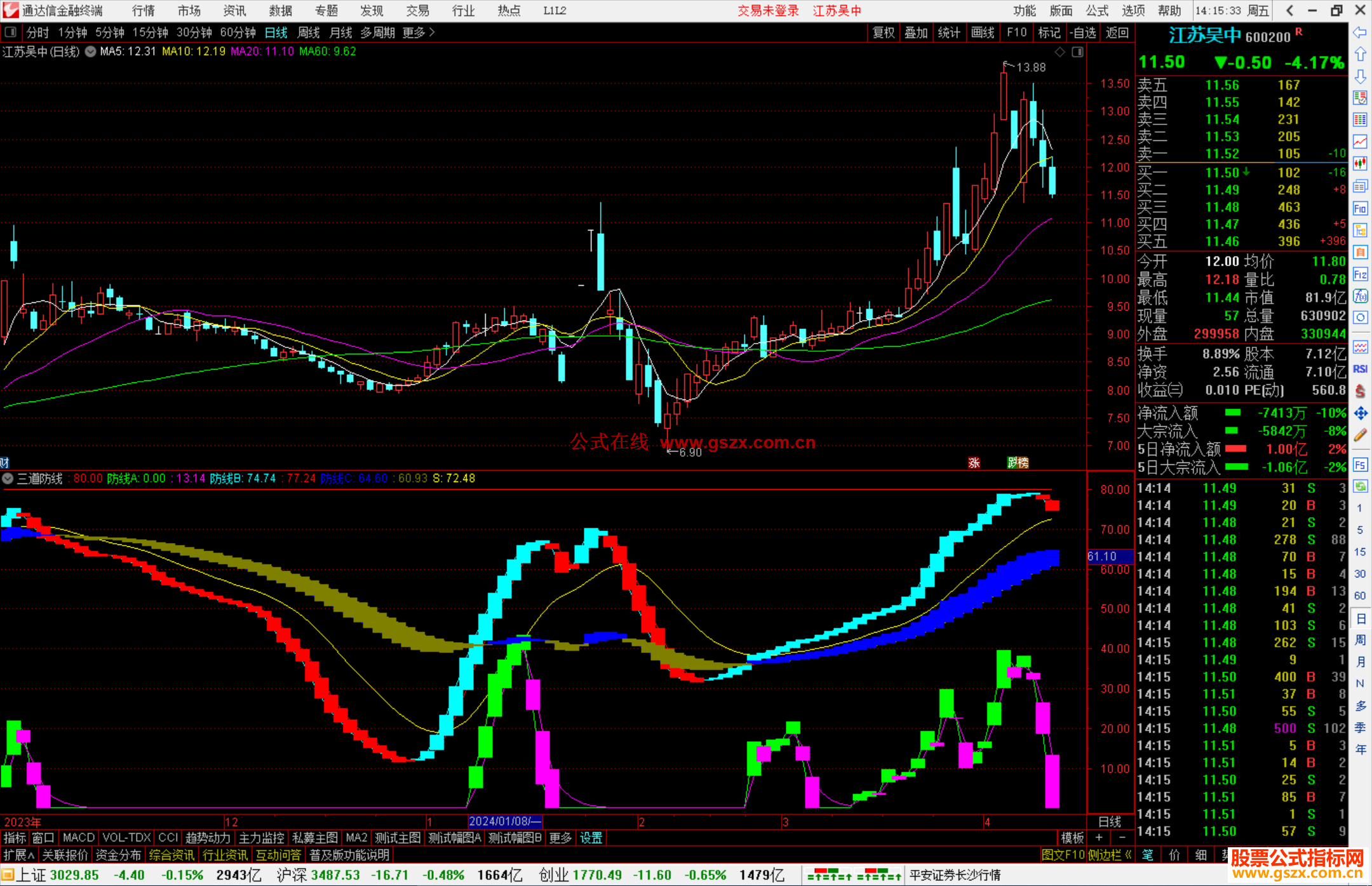
Task: Open the F10 company info sidebar icon
Action: 1360,208
